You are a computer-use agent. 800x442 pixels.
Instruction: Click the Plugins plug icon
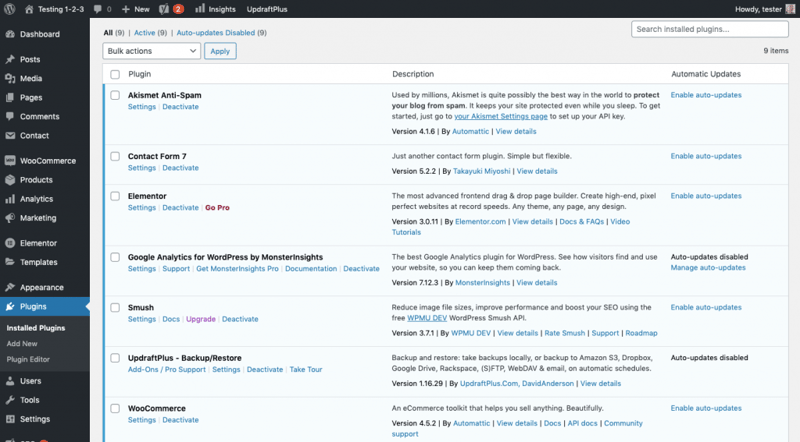pyautogui.click(x=10, y=306)
